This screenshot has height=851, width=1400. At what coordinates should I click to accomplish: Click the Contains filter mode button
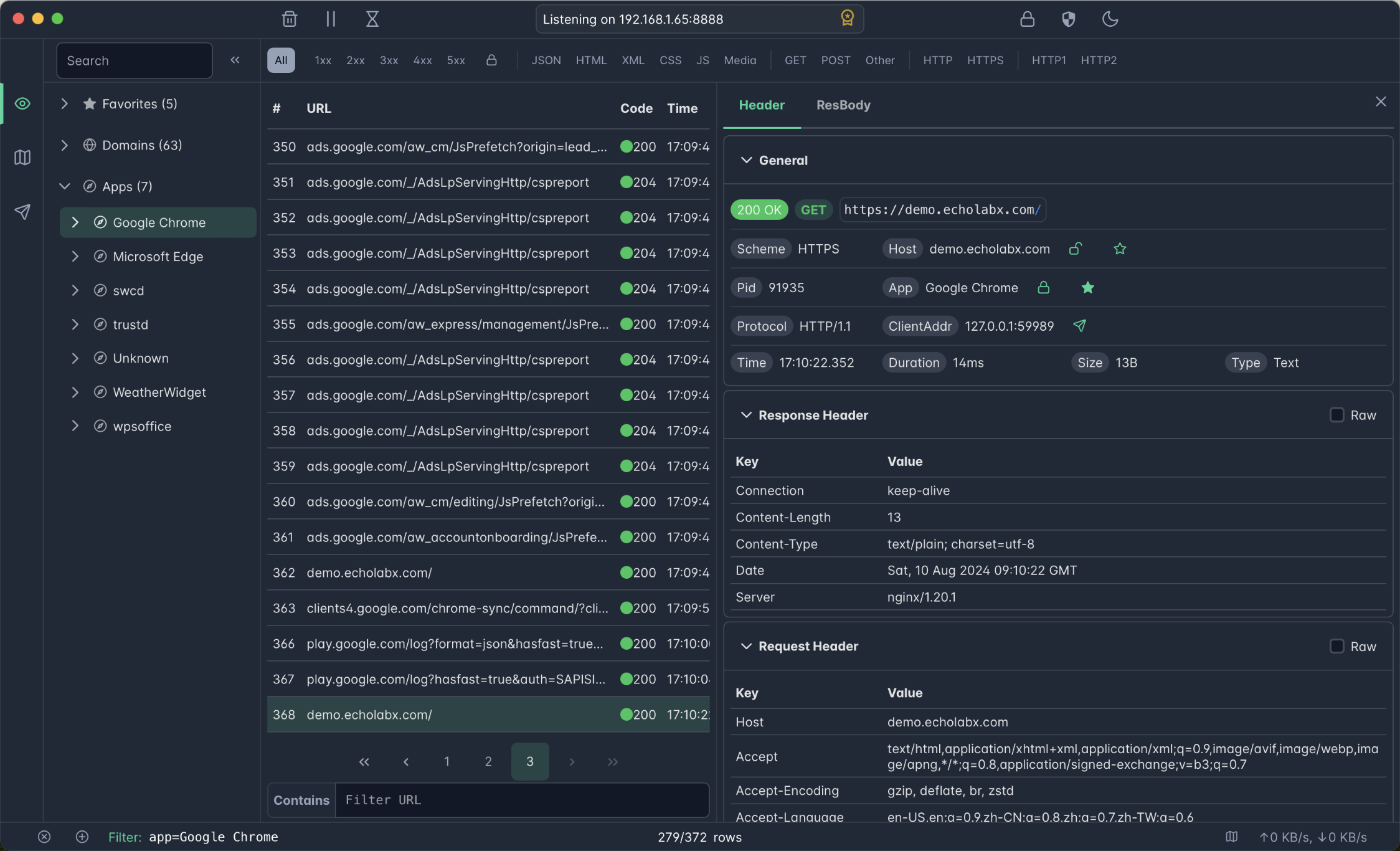301,800
